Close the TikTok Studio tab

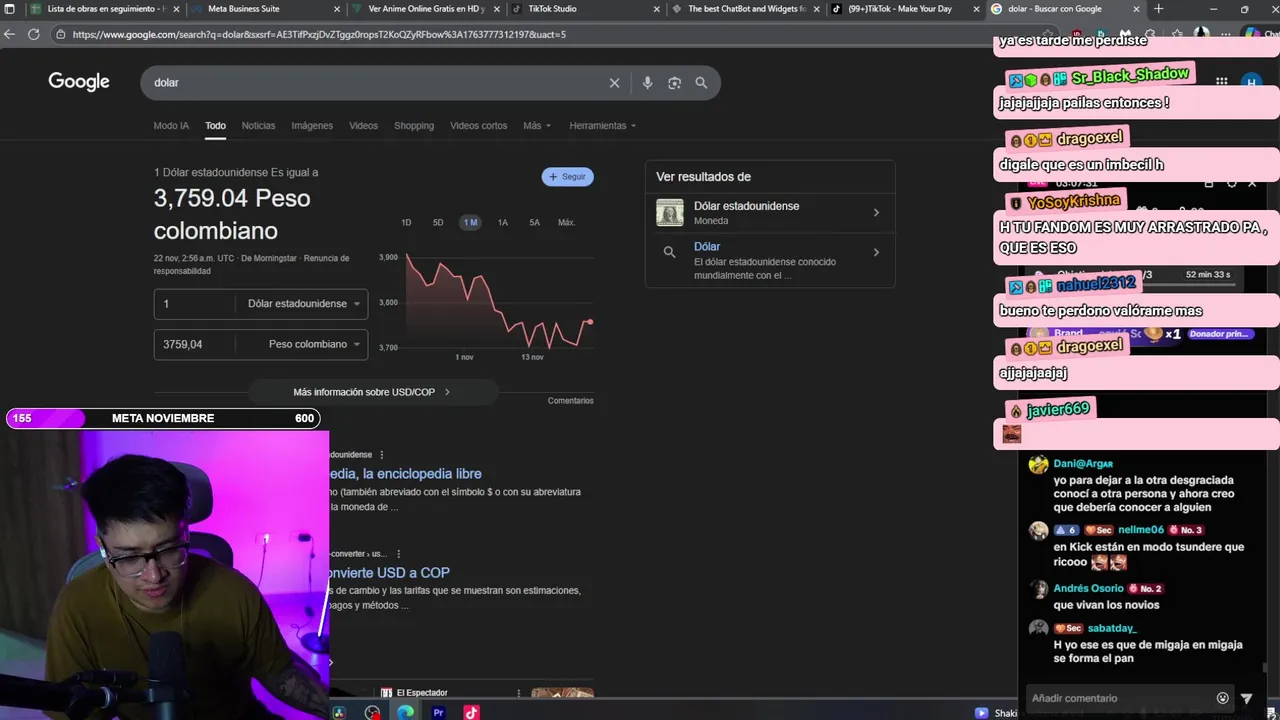[x=657, y=9]
